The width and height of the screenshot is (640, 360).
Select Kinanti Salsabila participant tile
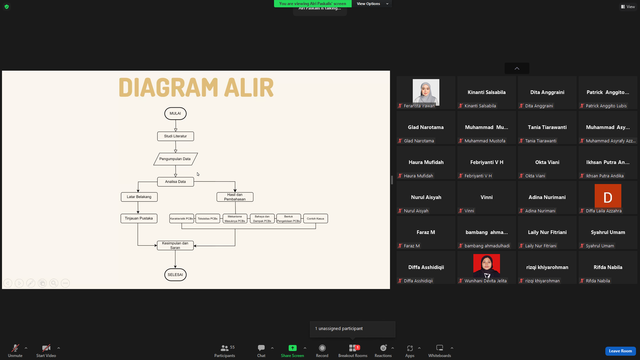[x=487, y=93]
